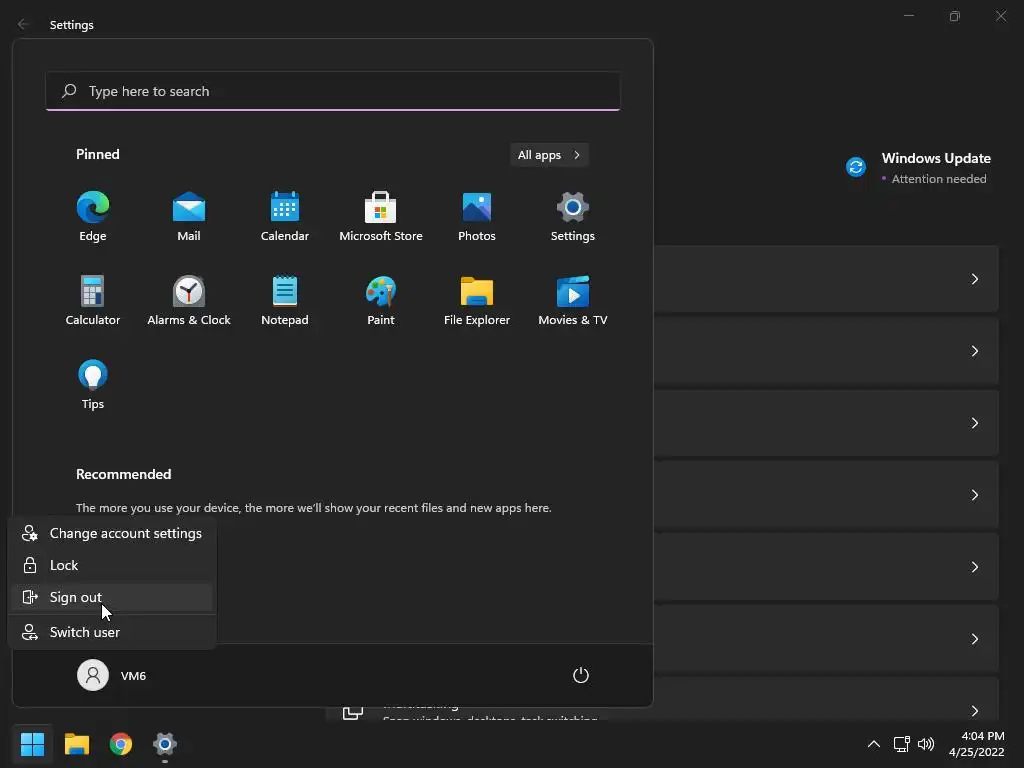Open Google Chrome from taskbar
Viewport: 1024px width, 768px height.
[121, 744]
